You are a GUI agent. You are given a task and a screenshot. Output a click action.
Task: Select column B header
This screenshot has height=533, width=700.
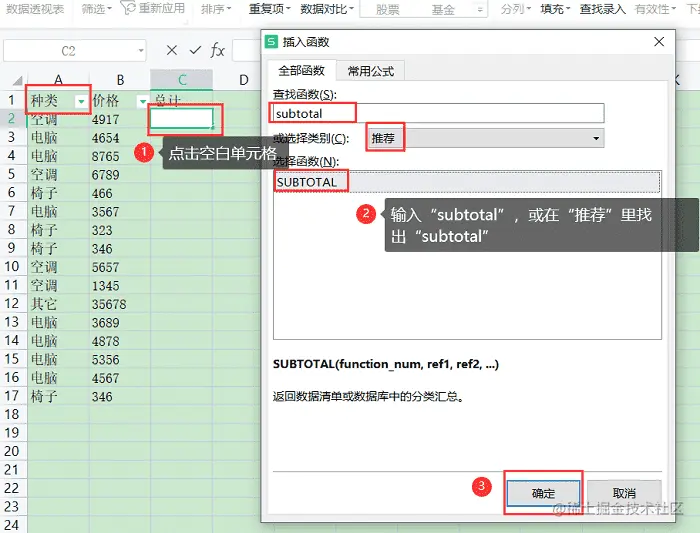[x=120, y=80]
